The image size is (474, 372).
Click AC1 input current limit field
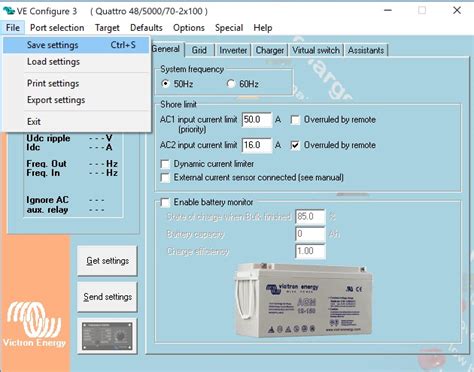tap(257, 120)
